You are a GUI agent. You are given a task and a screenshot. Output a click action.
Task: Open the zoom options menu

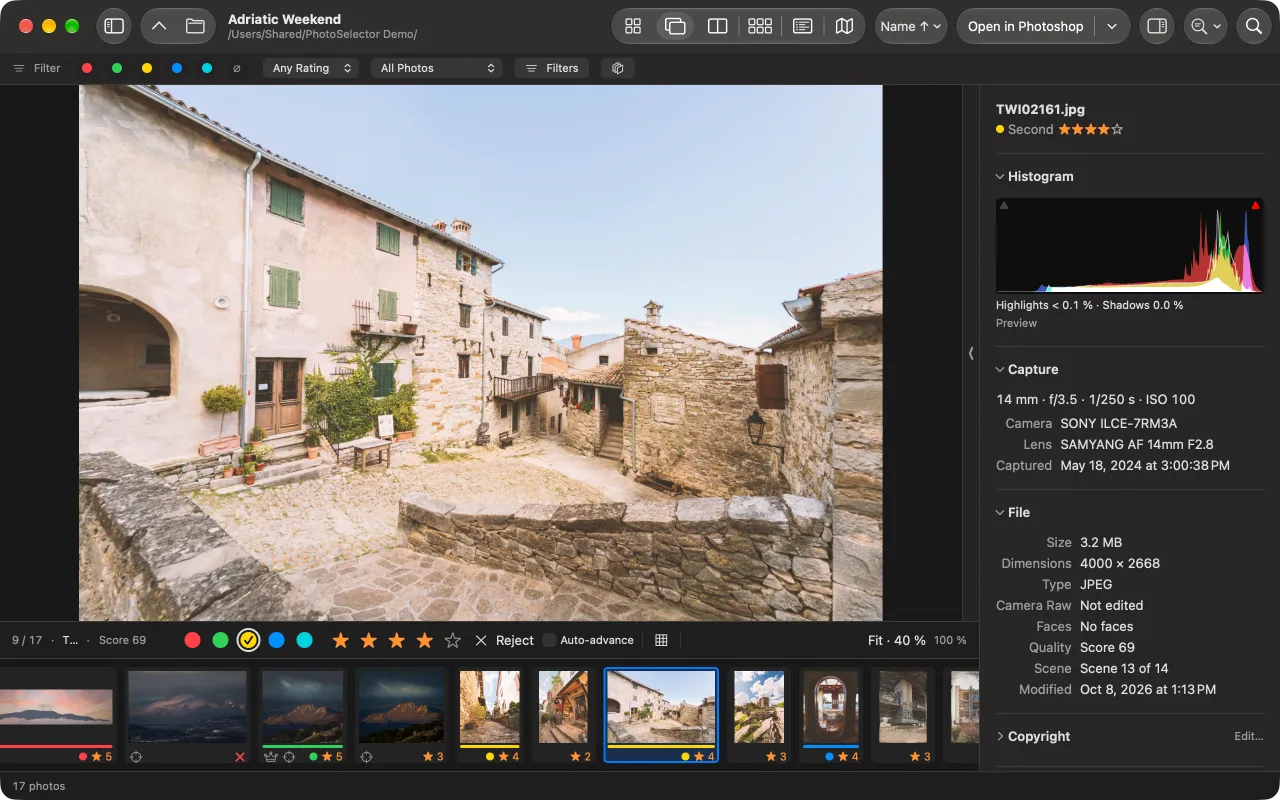[x=1205, y=26]
